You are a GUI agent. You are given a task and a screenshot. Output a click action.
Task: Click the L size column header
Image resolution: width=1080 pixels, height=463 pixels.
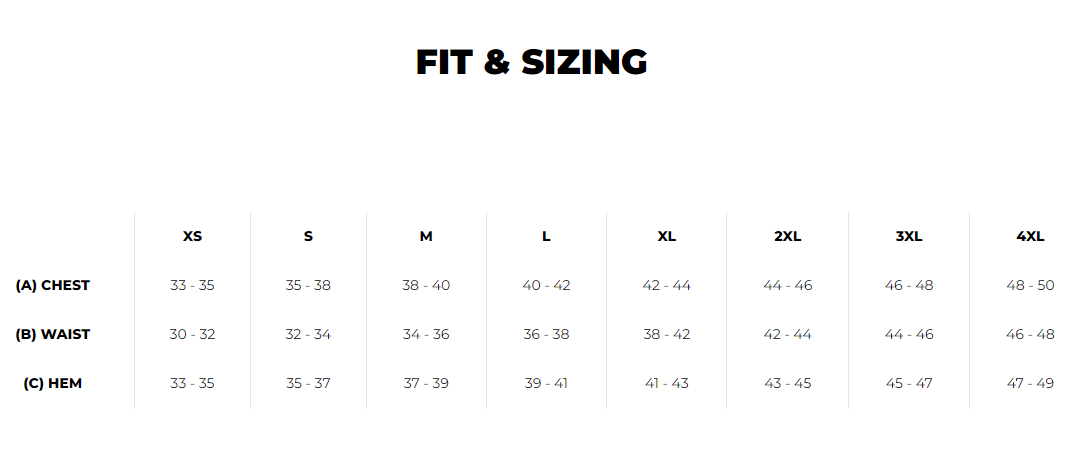[x=546, y=237]
